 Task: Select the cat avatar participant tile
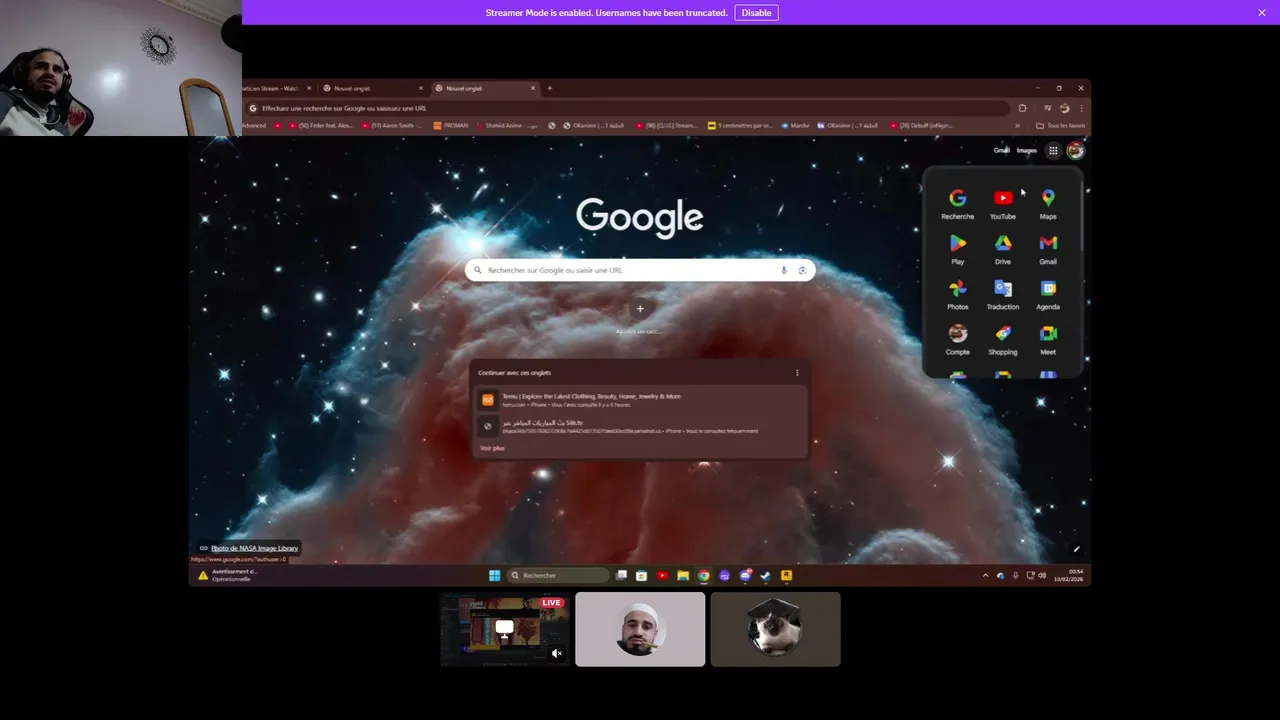tap(775, 629)
